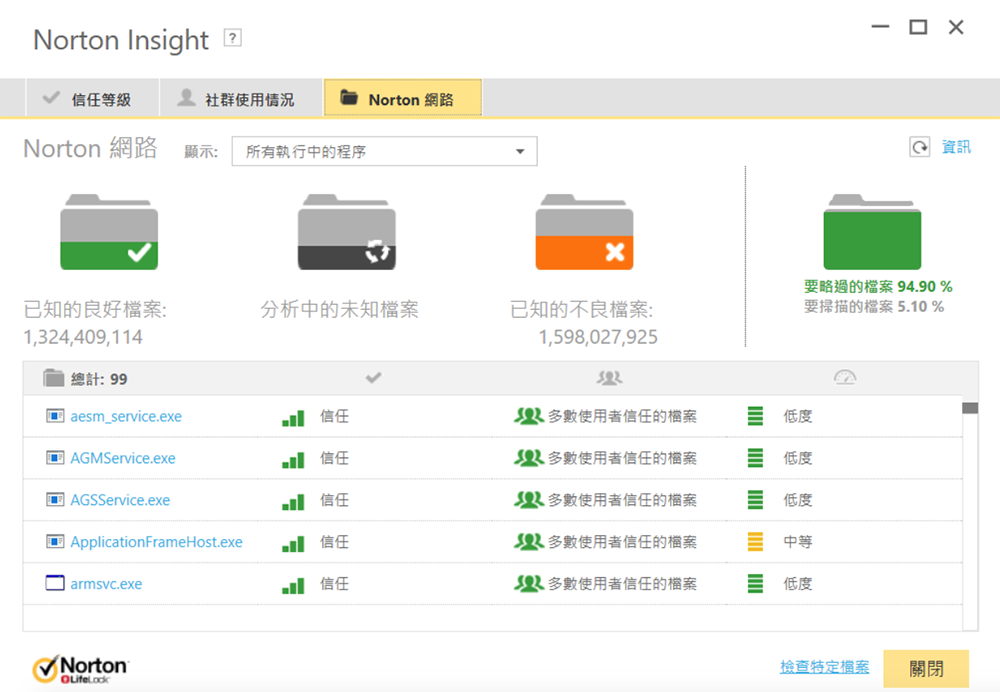Maximize the Norton Insight window
The image size is (1000, 692).
[918, 27]
